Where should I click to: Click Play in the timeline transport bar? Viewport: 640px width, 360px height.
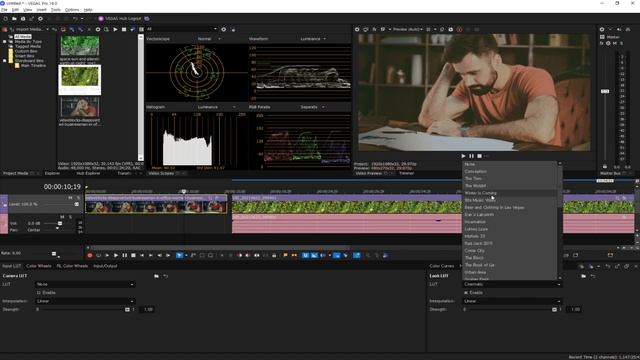(x=116, y=256)
